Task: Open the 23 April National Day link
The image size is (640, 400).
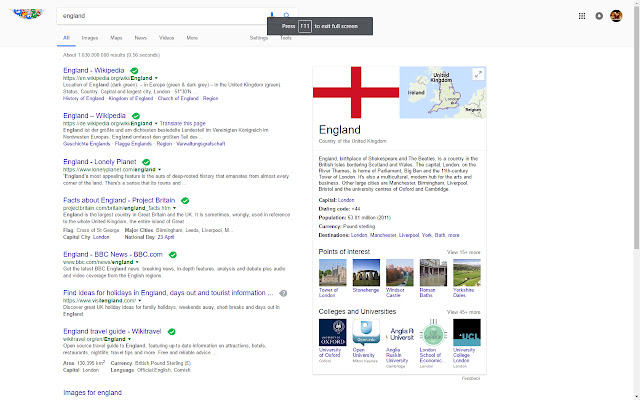Action: click(x=166, y=237)
